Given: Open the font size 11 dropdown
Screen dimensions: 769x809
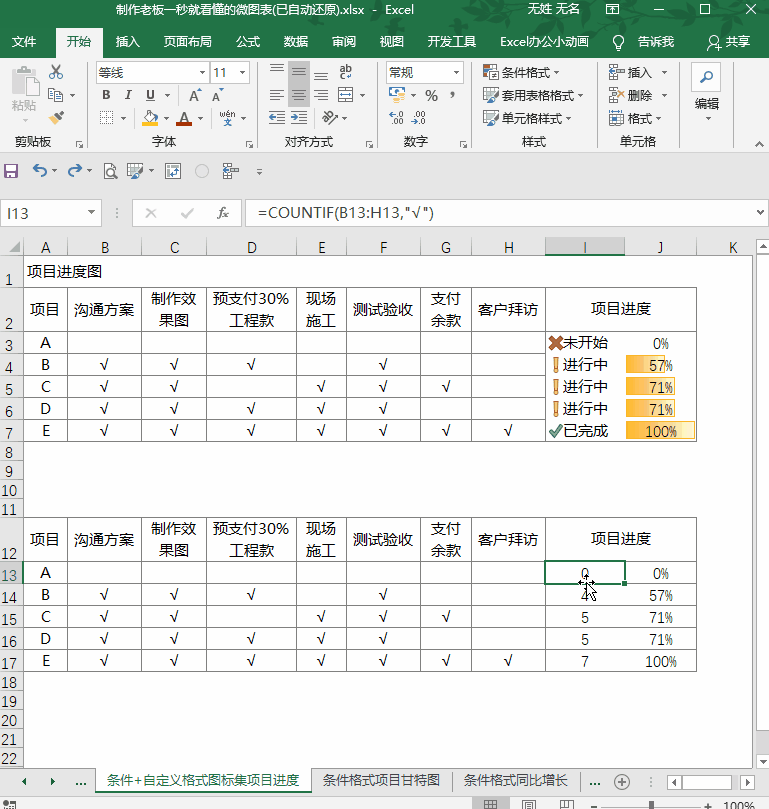Looking at the screenshot, I should (242, 73).
